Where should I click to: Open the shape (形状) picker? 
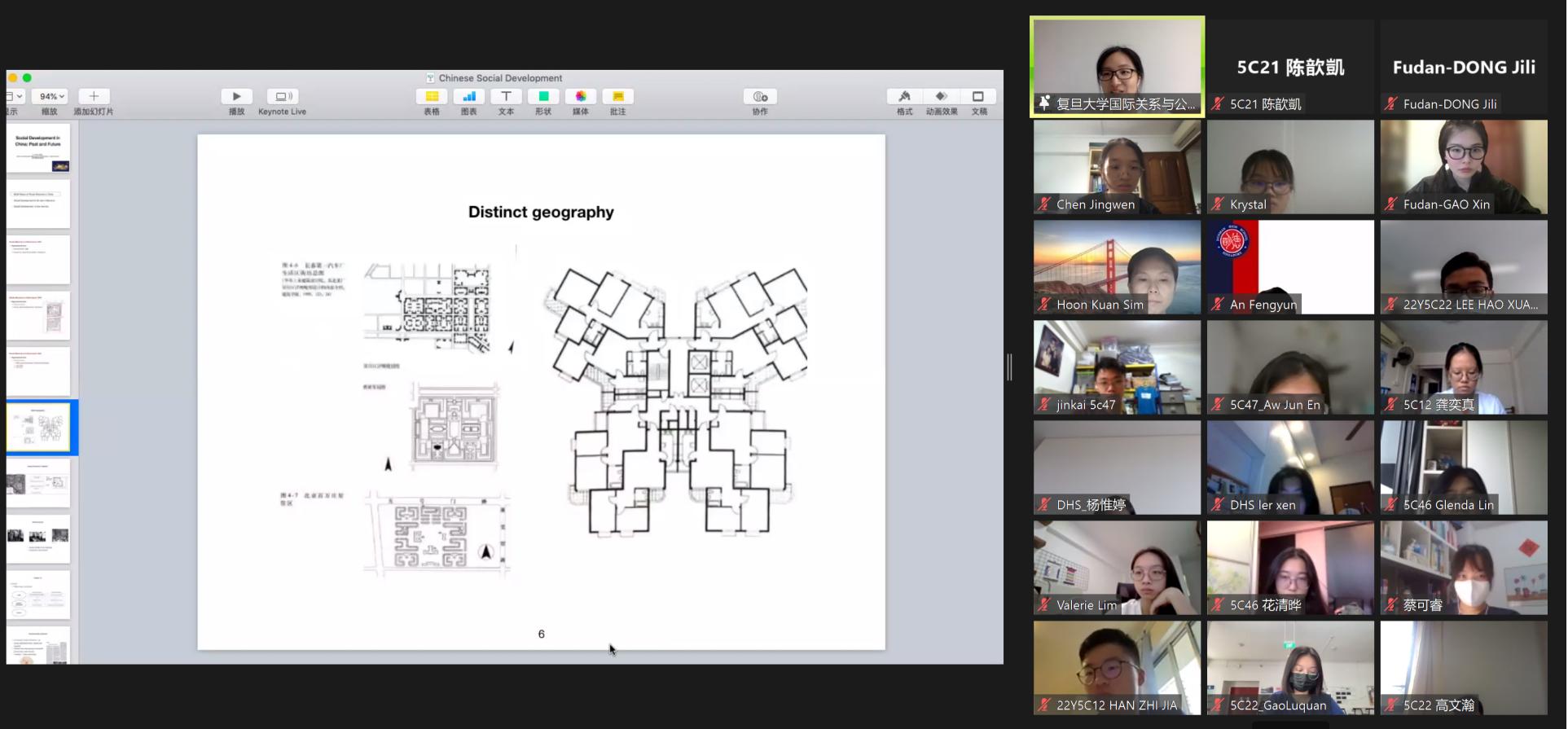click(543, 96)
